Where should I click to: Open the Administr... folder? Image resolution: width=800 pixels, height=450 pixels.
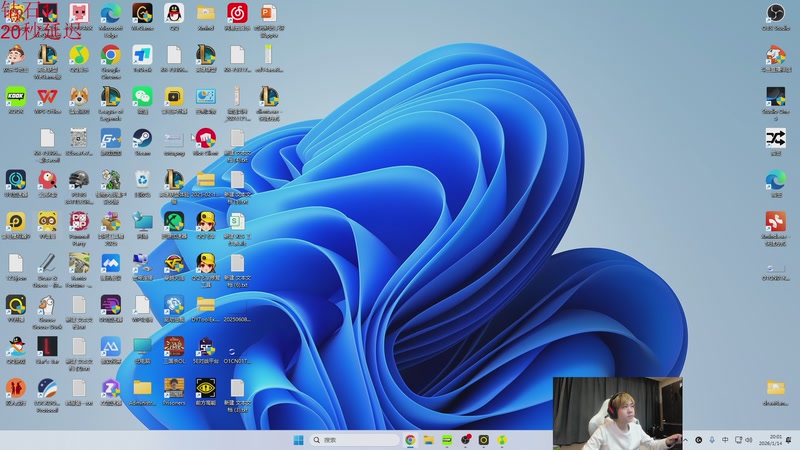[x=142, y=389]
